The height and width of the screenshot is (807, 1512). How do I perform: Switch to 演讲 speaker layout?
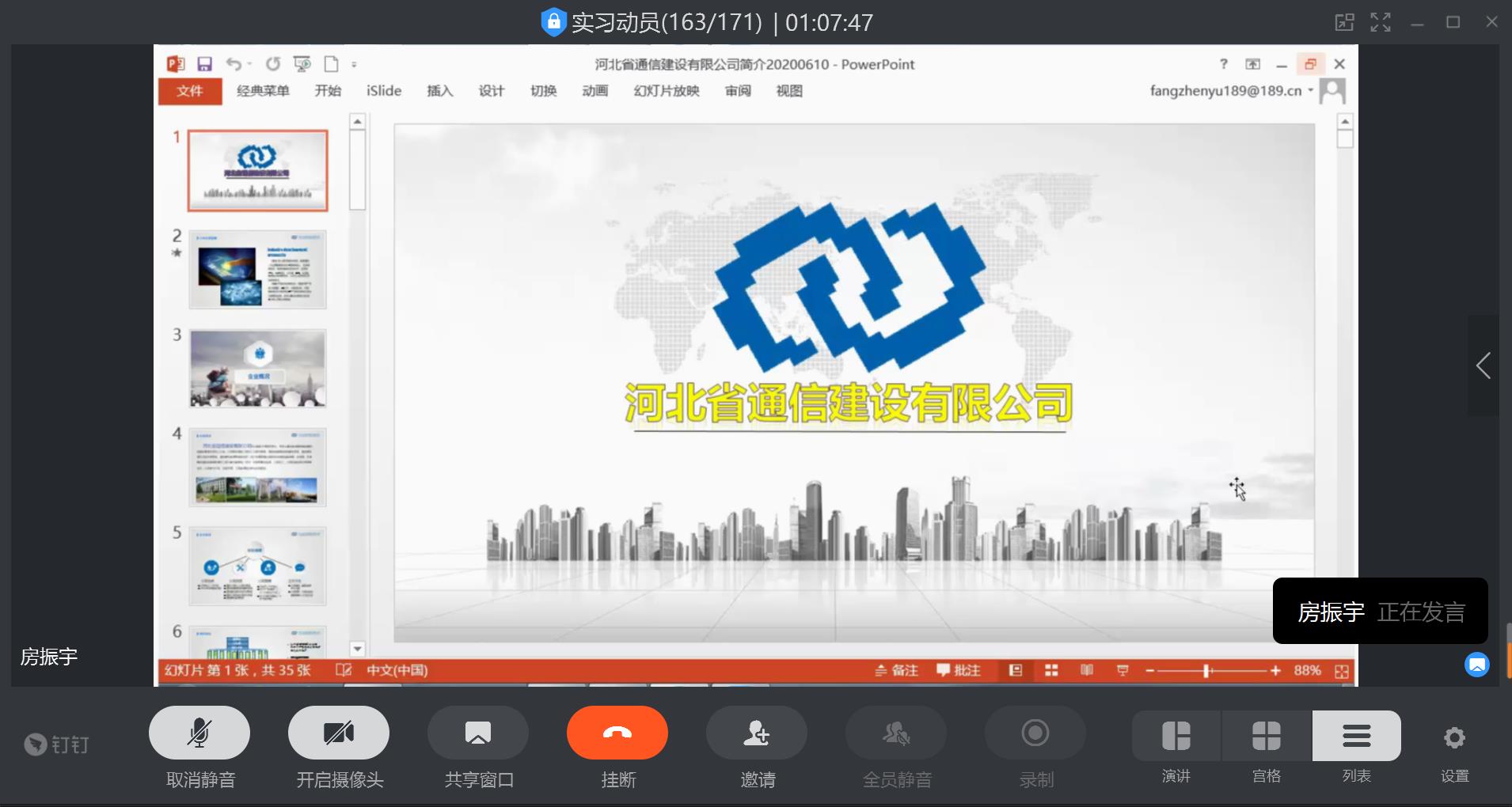coord(1176,736)
